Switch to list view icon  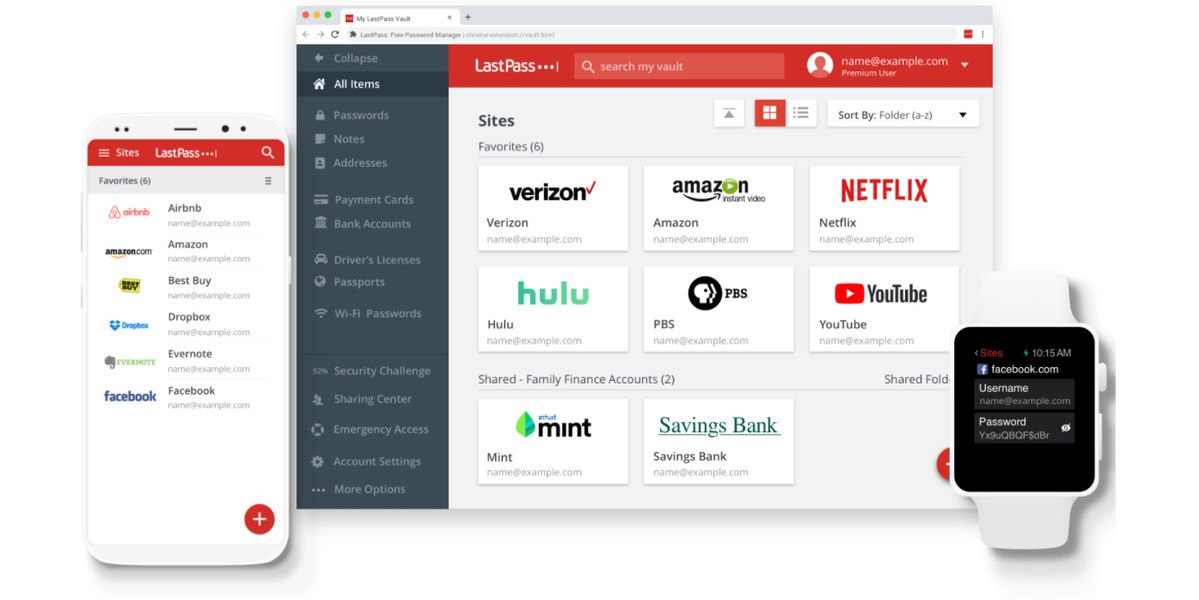coord(801,113)
